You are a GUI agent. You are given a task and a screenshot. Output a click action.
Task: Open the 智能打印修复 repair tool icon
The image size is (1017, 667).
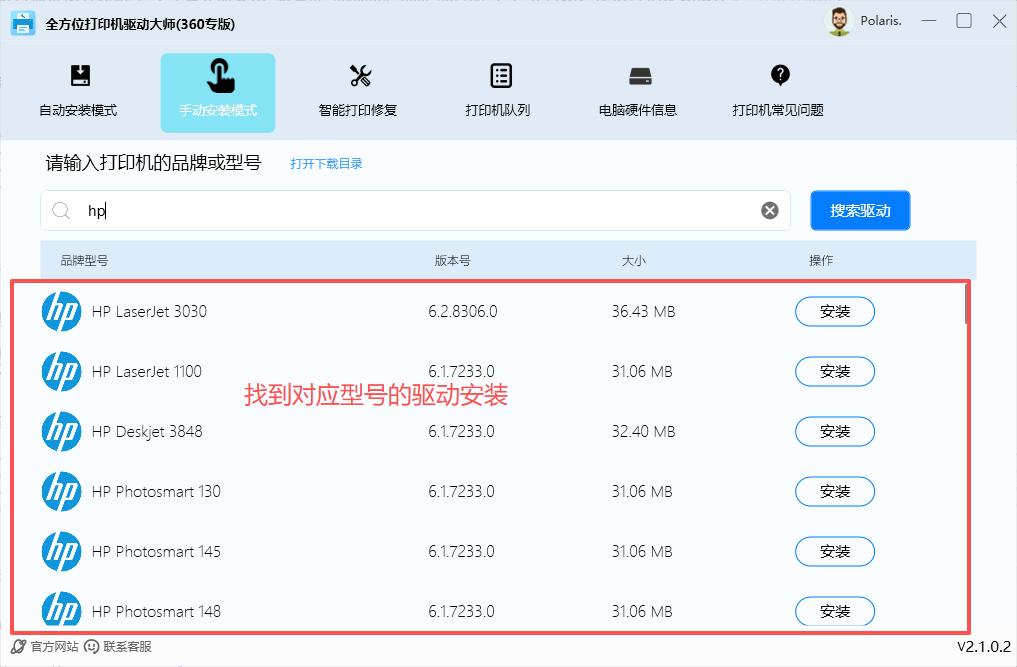click(360, 75)
